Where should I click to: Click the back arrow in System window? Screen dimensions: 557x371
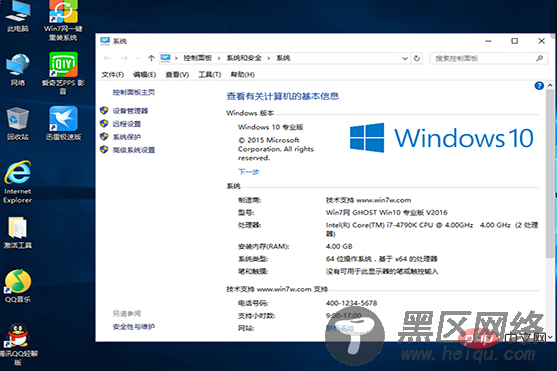[x=107, y=58]
